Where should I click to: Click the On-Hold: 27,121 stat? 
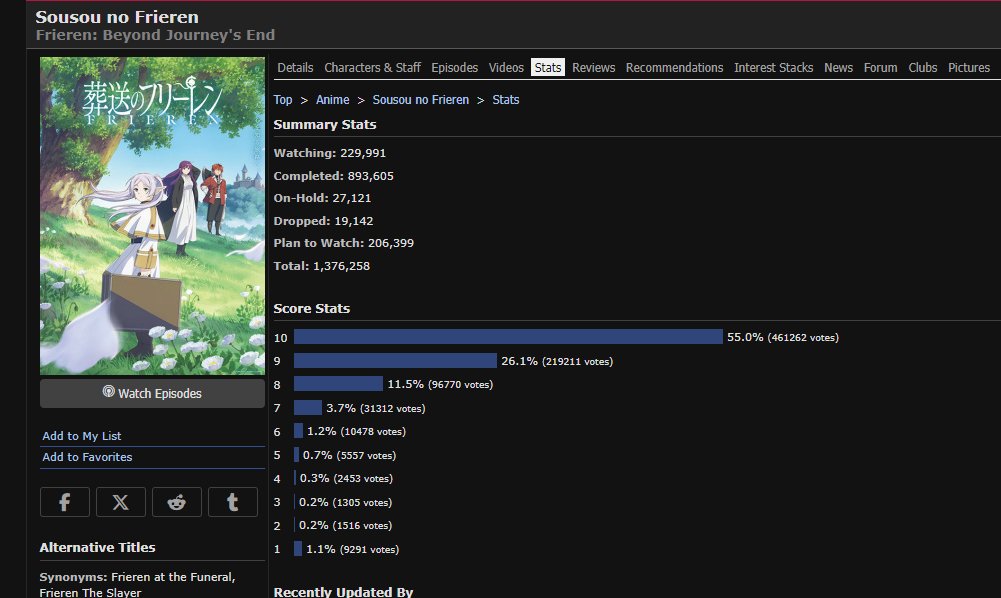322,198
